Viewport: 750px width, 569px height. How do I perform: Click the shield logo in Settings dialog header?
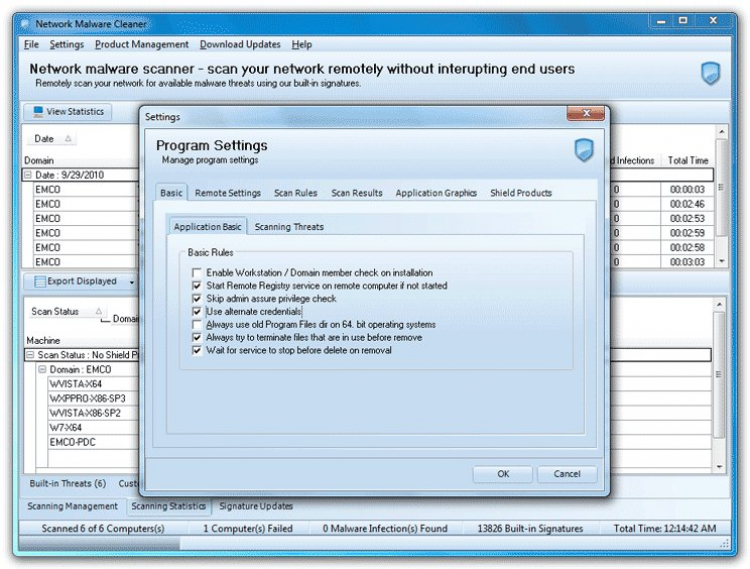tap(584, 150)
